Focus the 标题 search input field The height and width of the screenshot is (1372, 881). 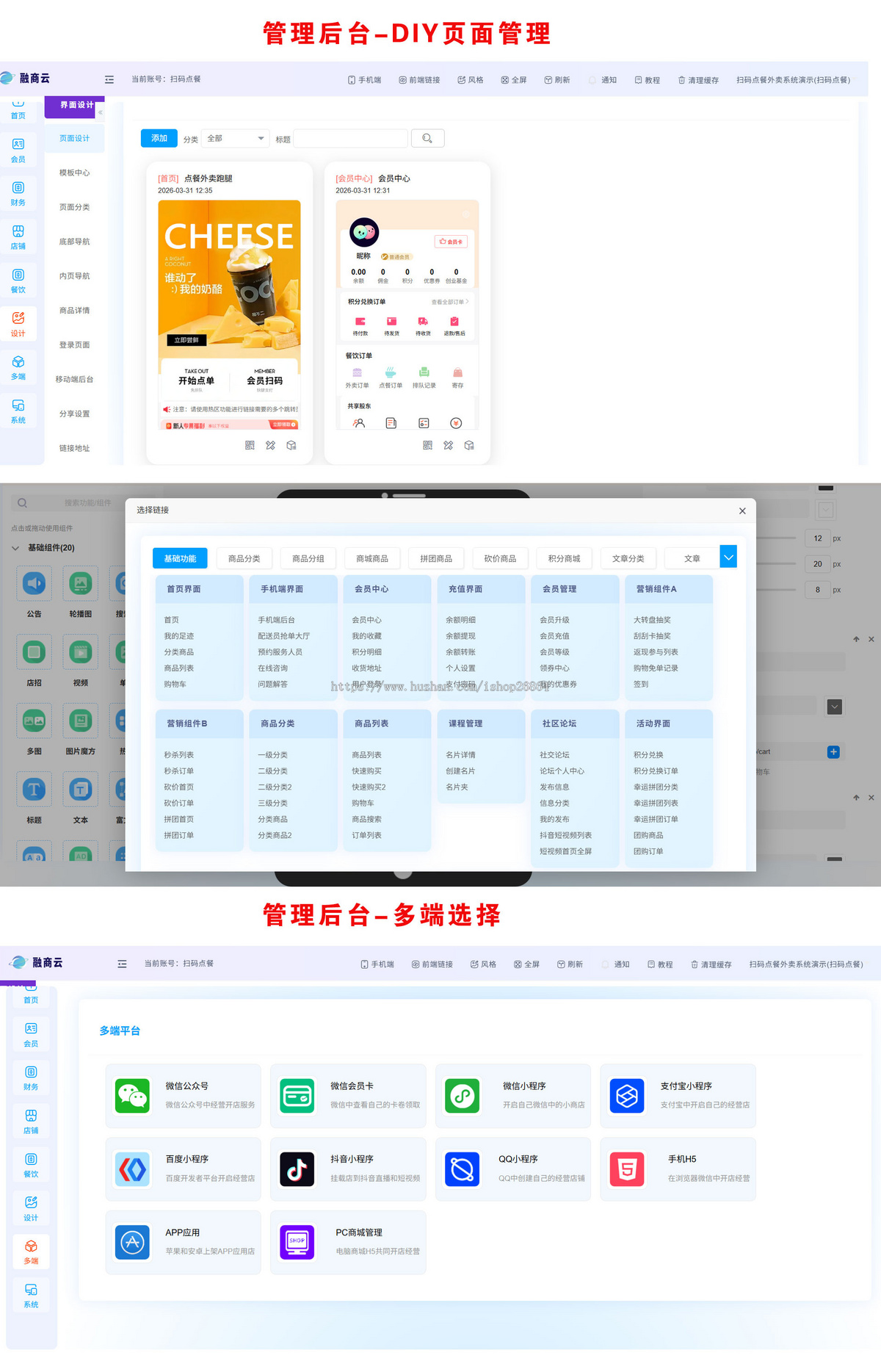(x=351, y=138)
